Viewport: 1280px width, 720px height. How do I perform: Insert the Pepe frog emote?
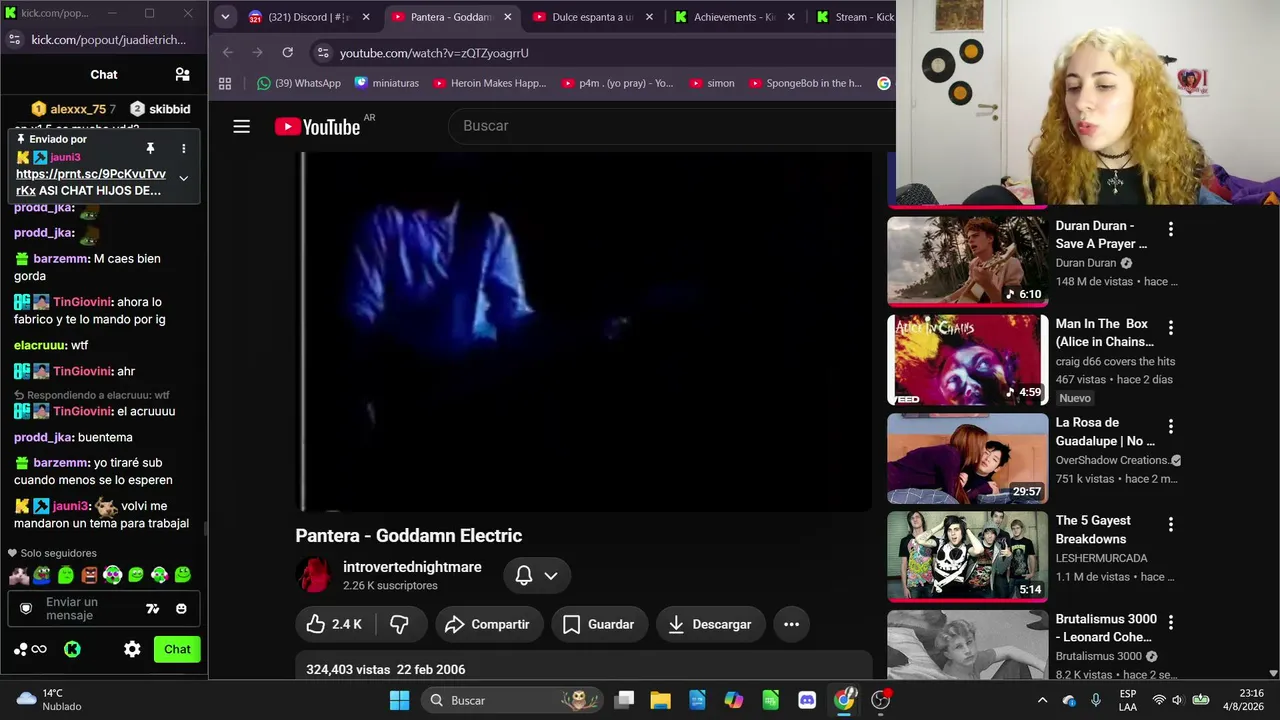(42, 575)
